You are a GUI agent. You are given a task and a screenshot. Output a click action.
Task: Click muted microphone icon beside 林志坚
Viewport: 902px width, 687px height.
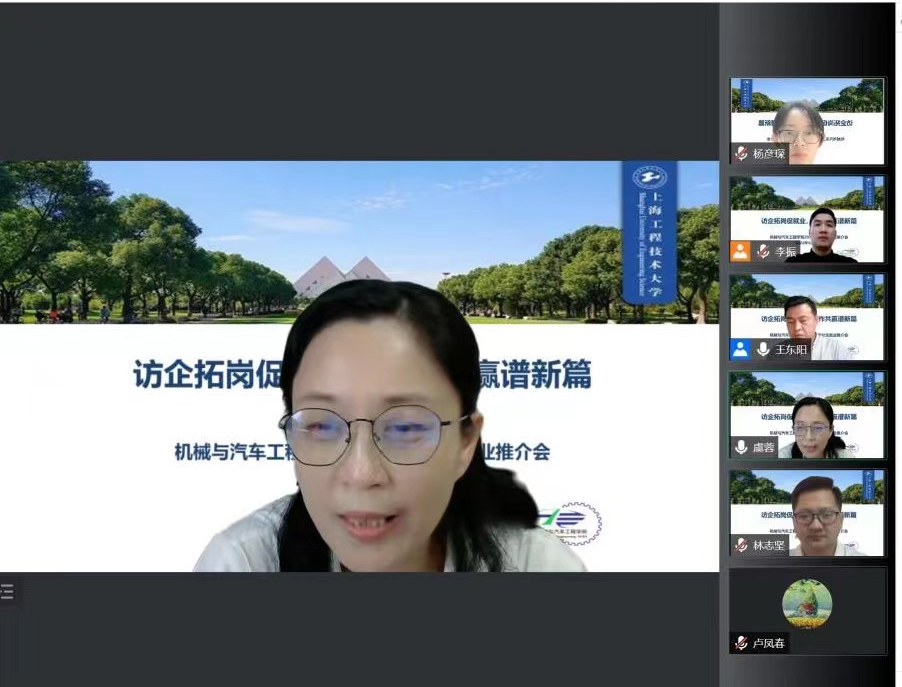(x=742, y=545)
